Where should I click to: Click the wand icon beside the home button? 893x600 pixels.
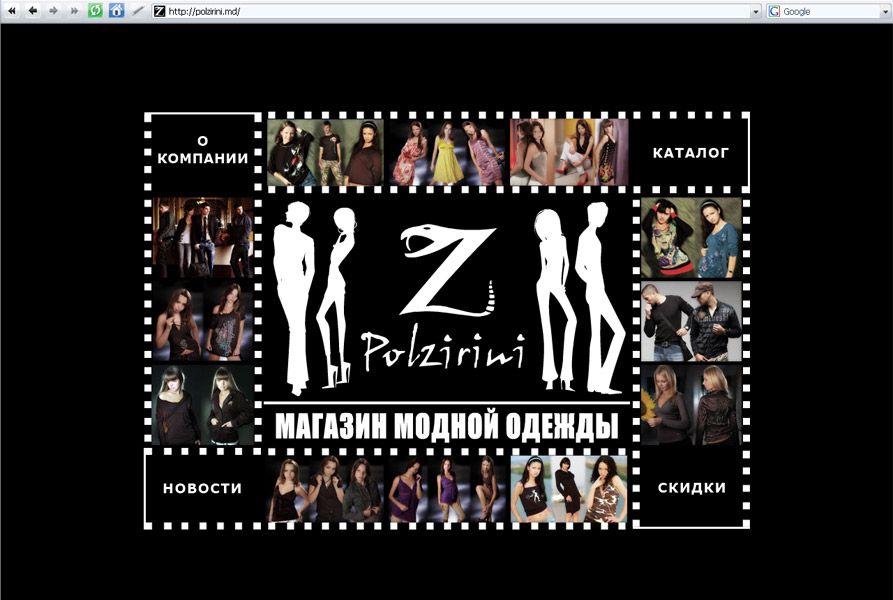coord(137,11)
